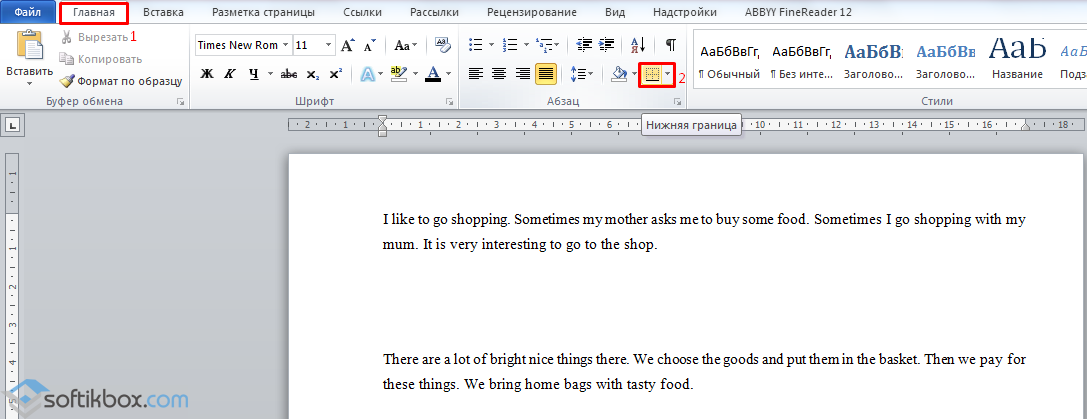
Task: Apply the Название style
Action: pyautogui.click(x=1016, y=58)
